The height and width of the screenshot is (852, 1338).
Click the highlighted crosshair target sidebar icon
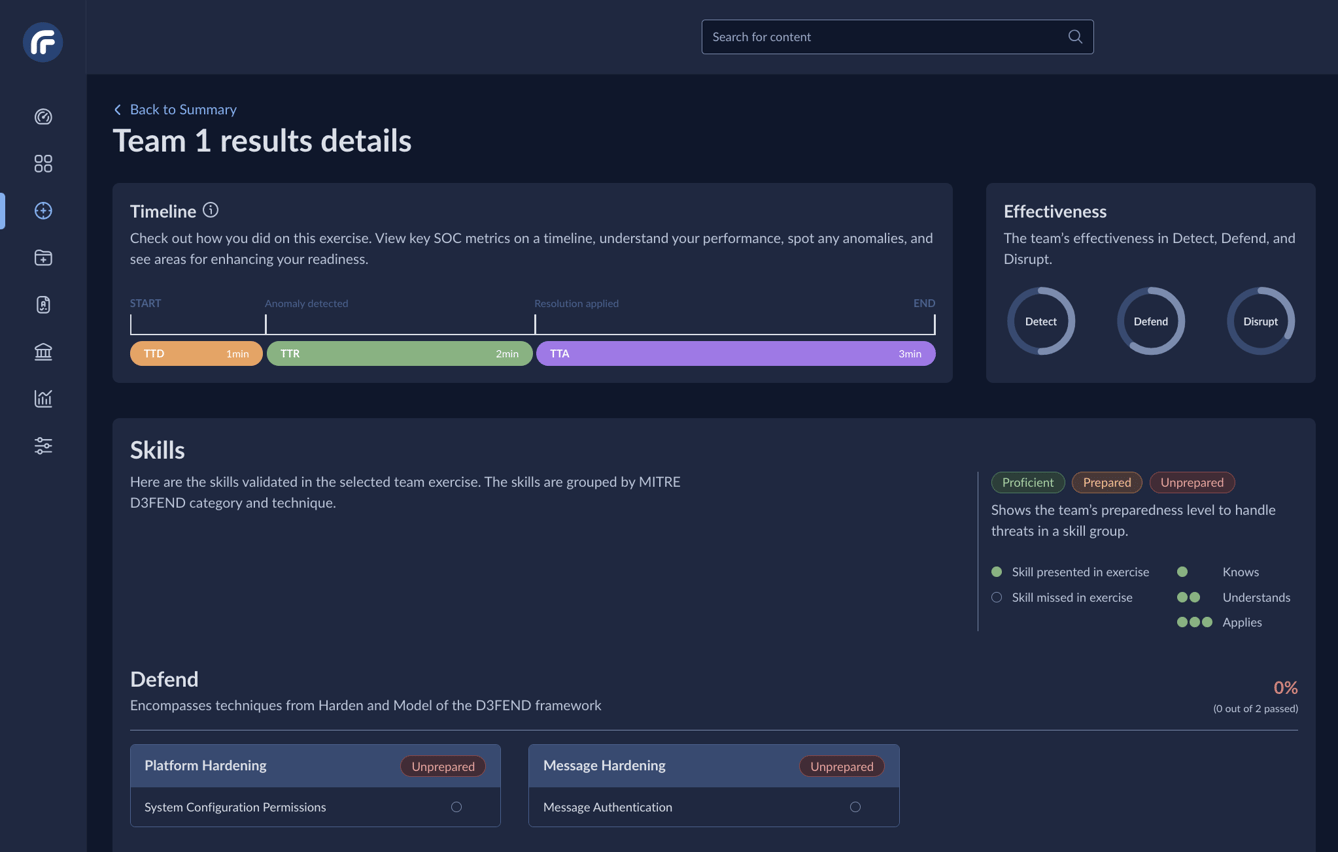tap(42, 210)
